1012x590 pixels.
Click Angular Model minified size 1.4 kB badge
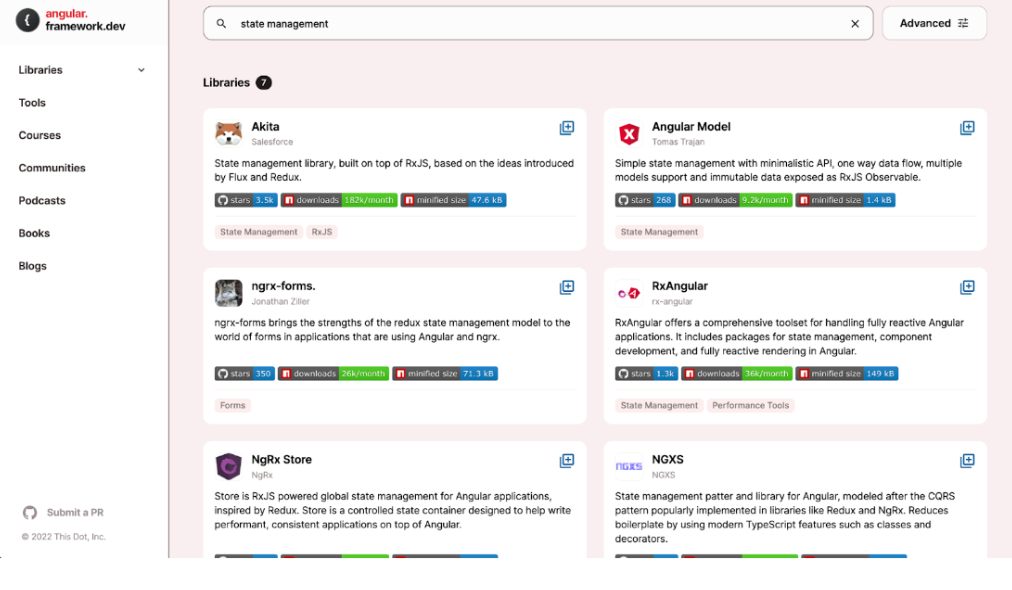[x=845, y=200]
